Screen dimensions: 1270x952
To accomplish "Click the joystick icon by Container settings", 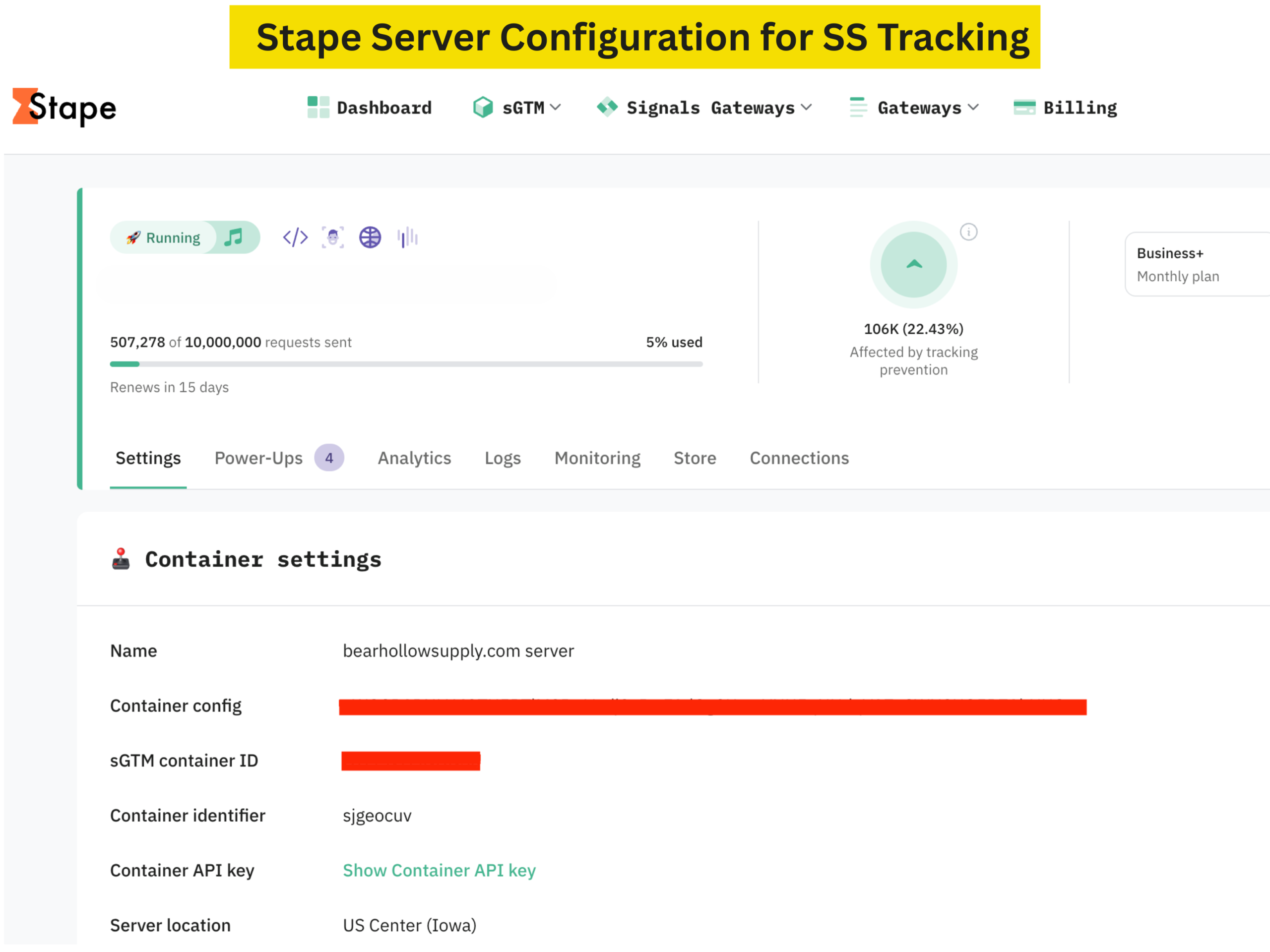I will tap(121, 559).
